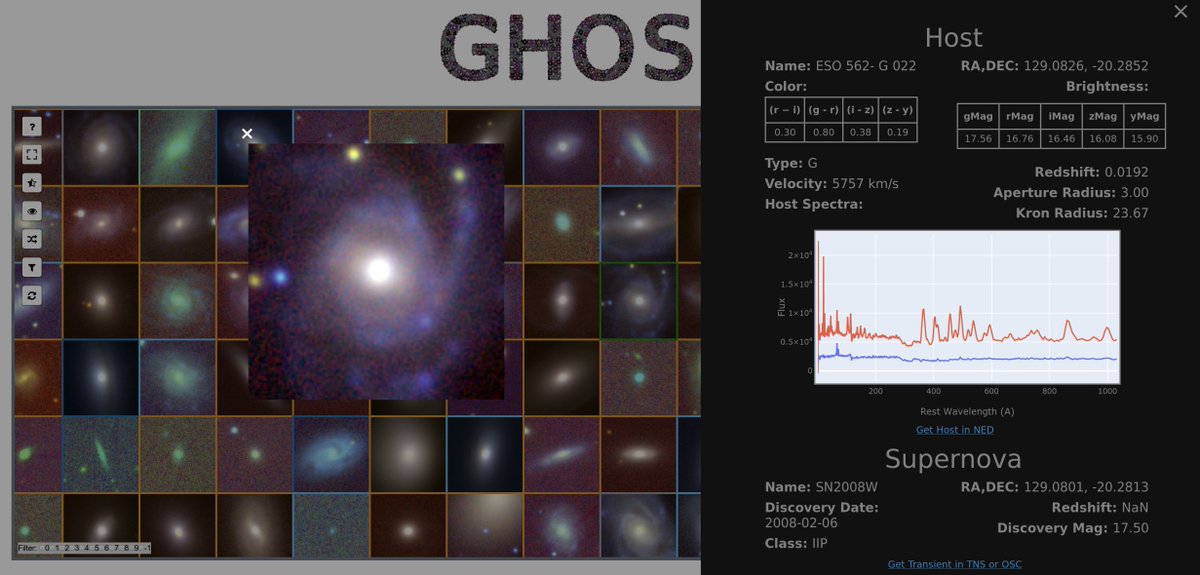The width and height of the screenshot is (1200, 575).
Task: Shuffle the galaxy grid with the random icon
Action: 32,239
